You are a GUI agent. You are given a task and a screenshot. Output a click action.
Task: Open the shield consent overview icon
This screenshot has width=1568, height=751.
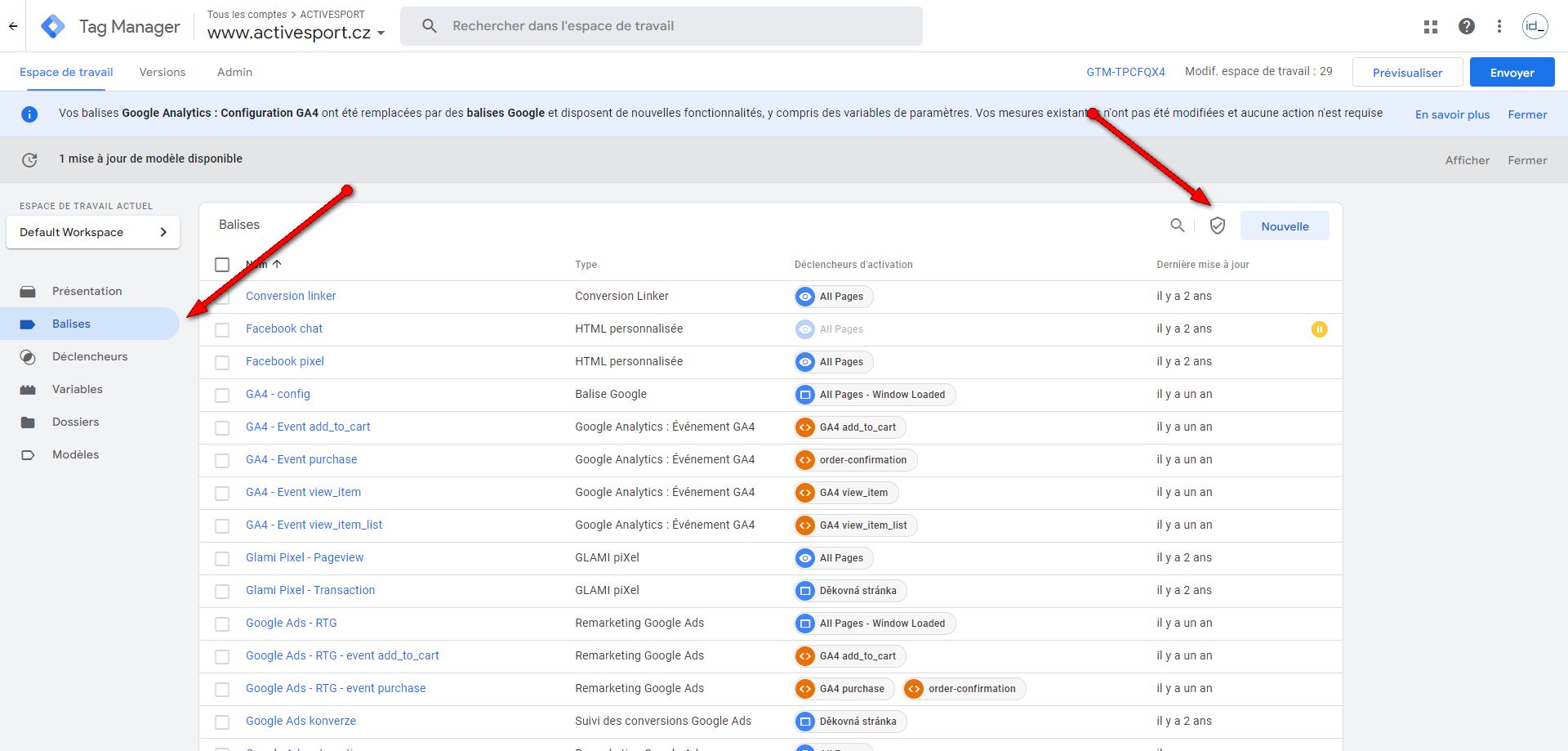pyautogui.click(x=1218, y=226)
